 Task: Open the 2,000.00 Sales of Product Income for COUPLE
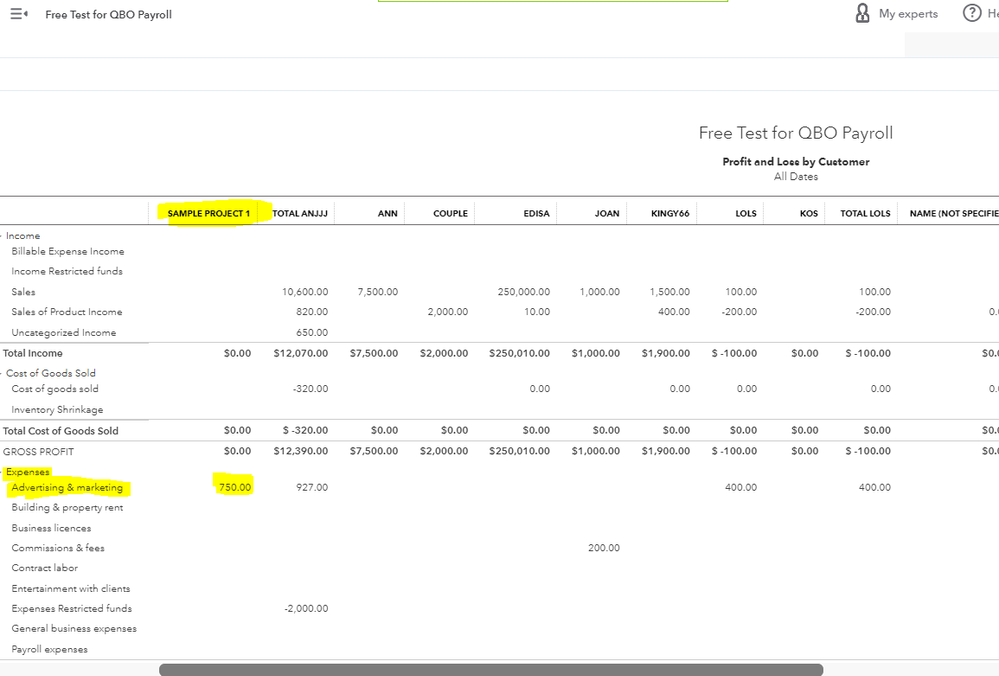(448, 312)
